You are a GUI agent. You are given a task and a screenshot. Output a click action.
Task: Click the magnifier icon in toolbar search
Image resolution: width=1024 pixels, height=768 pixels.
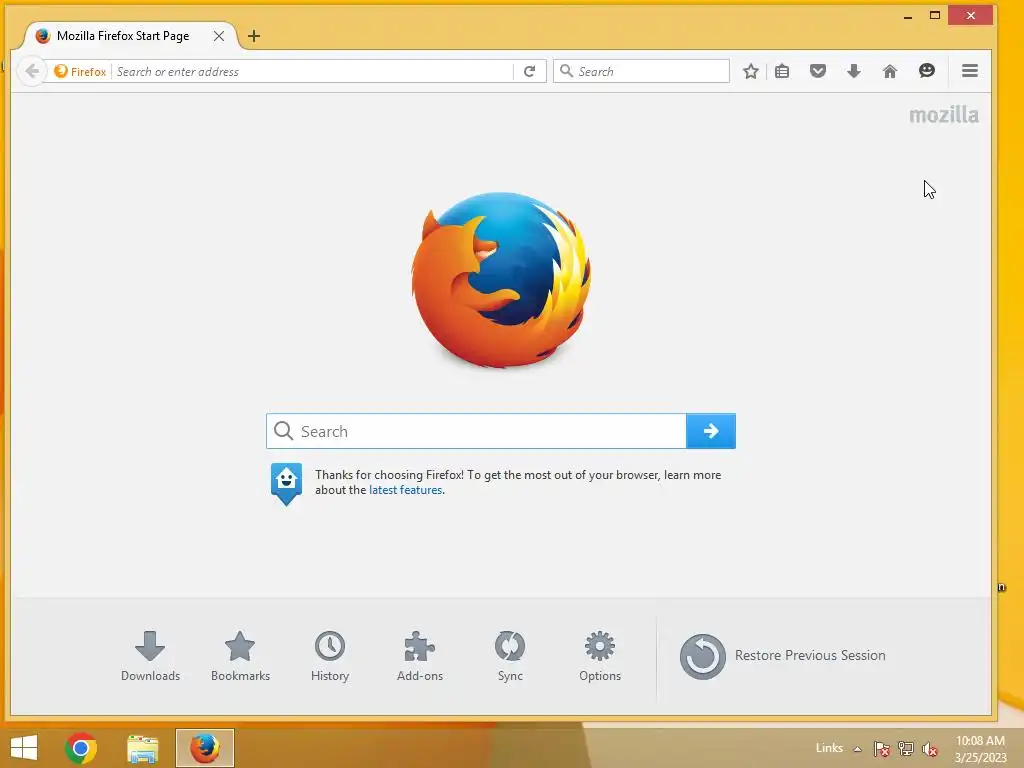(x=566, y=71)
